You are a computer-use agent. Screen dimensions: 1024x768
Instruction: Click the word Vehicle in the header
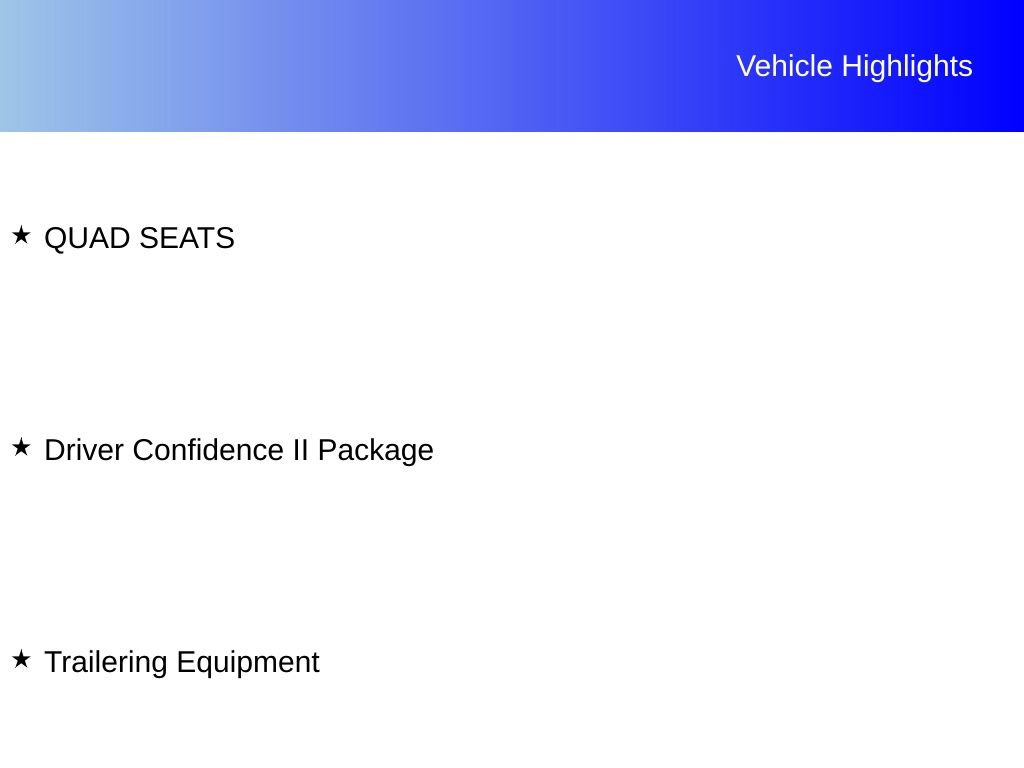coord(784,66)
